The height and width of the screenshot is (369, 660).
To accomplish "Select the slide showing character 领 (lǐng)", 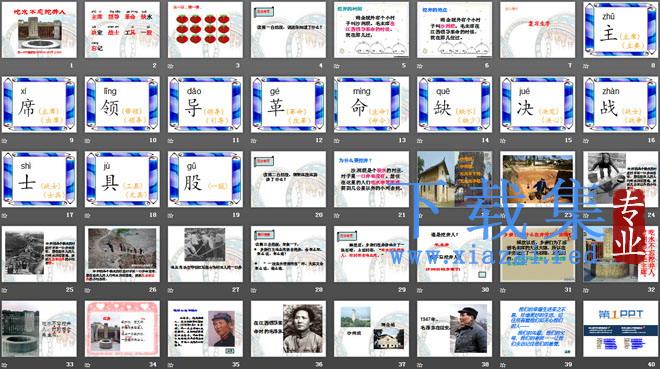I will pyautogui.click(x=122, y=105).
